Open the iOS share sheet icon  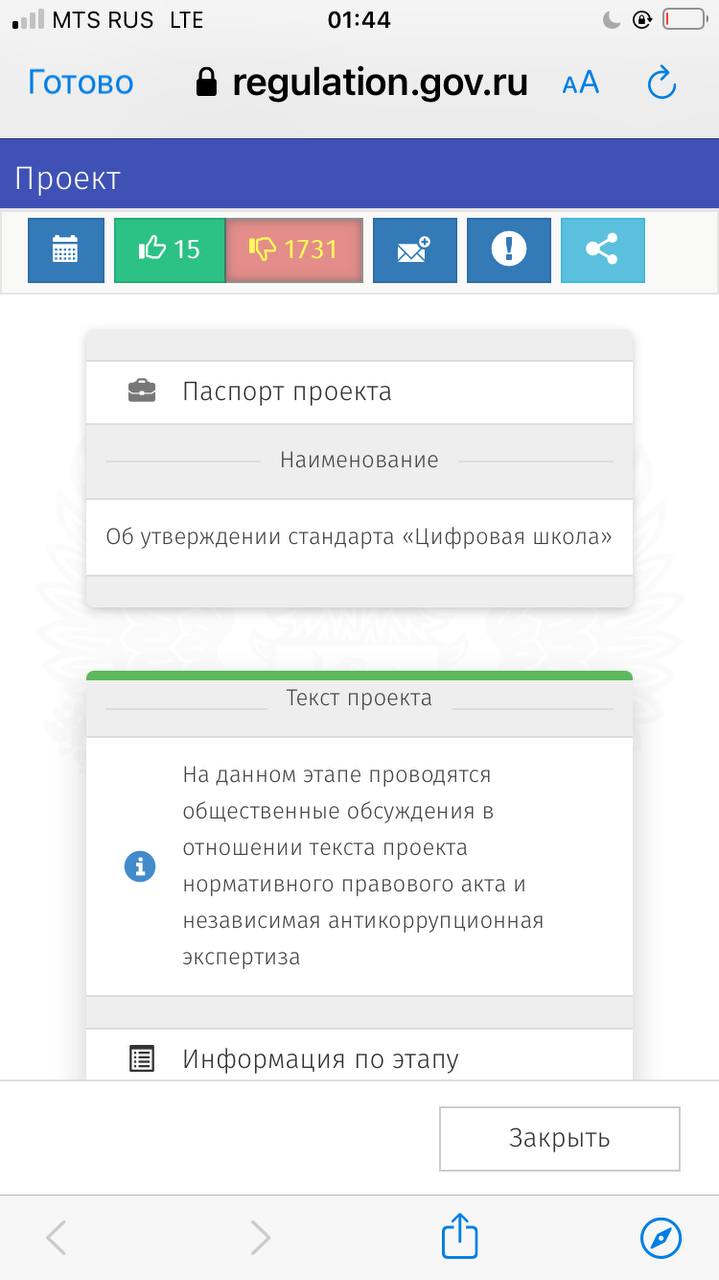[x=460, y=1236]
